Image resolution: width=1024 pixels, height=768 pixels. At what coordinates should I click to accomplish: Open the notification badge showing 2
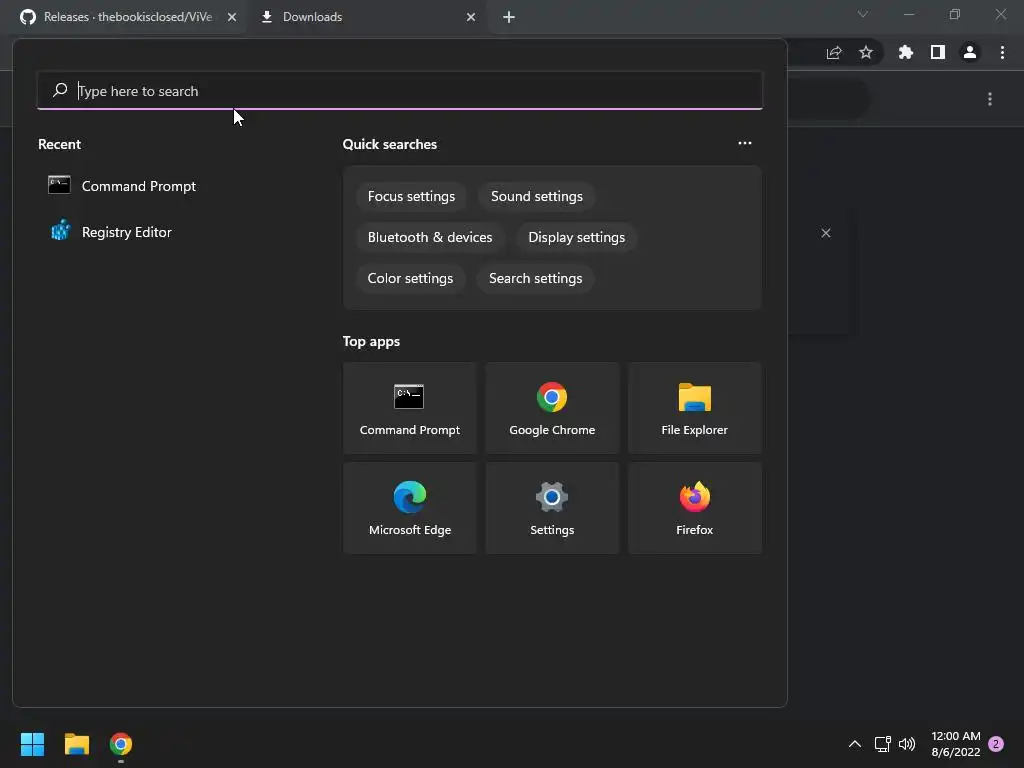(x=996, y=744)
